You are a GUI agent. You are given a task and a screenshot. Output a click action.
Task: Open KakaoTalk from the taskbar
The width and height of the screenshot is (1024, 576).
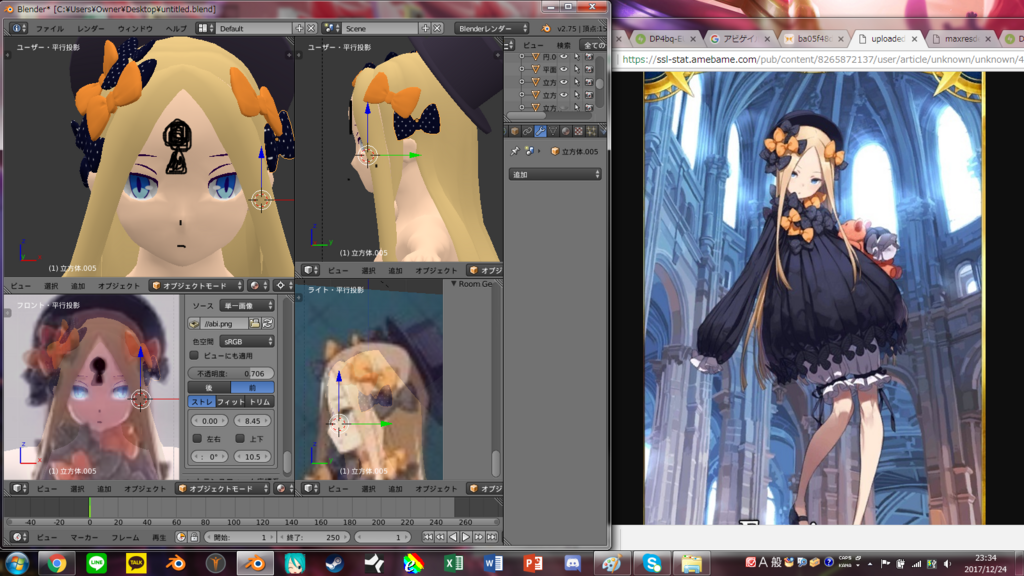[x=136, y=563]
